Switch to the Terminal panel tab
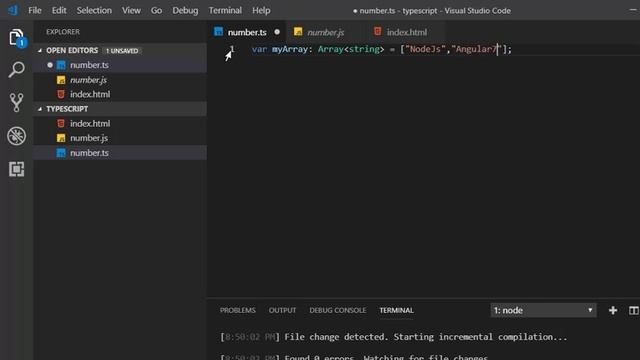The height and width of the screenshot is (360, 640). (x=396, y=311)
